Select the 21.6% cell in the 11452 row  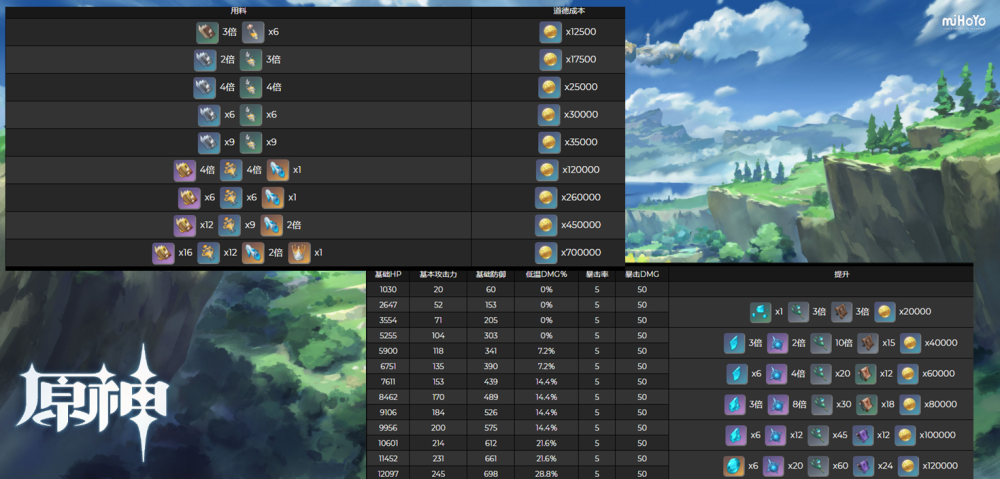pos(547,458)
